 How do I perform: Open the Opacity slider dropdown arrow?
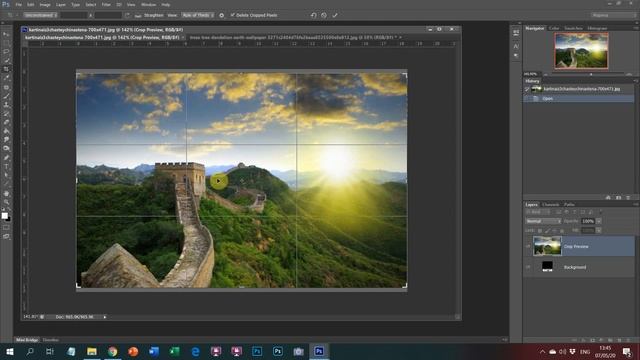click(x=598, y=221)
